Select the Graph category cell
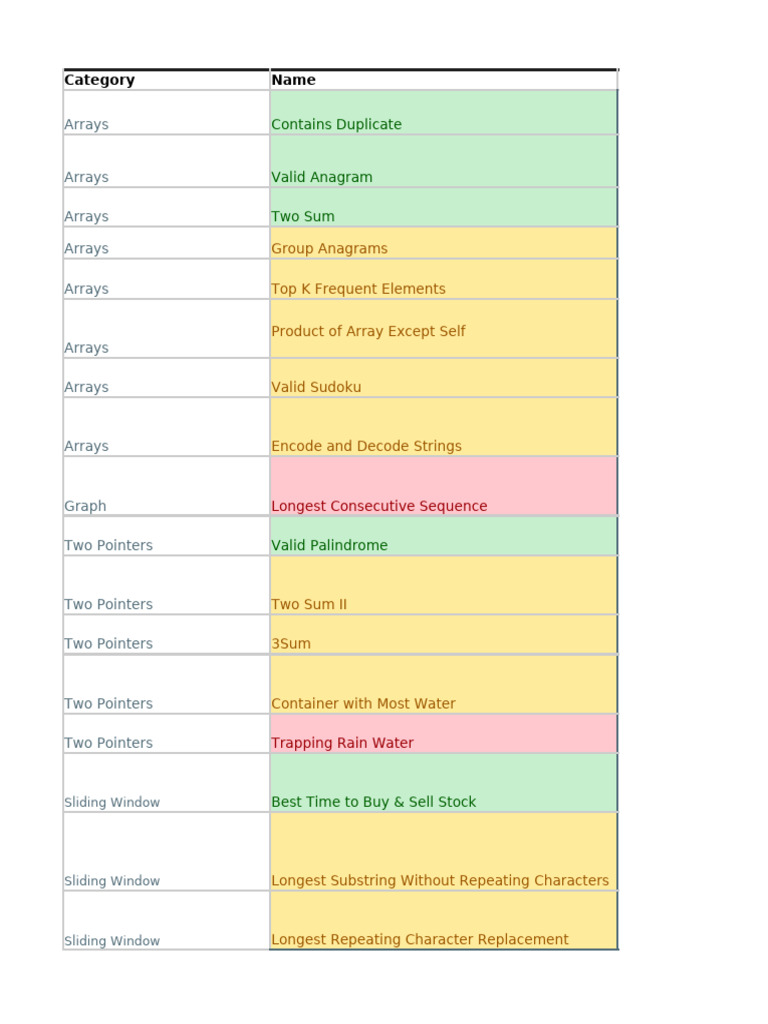 85,506
